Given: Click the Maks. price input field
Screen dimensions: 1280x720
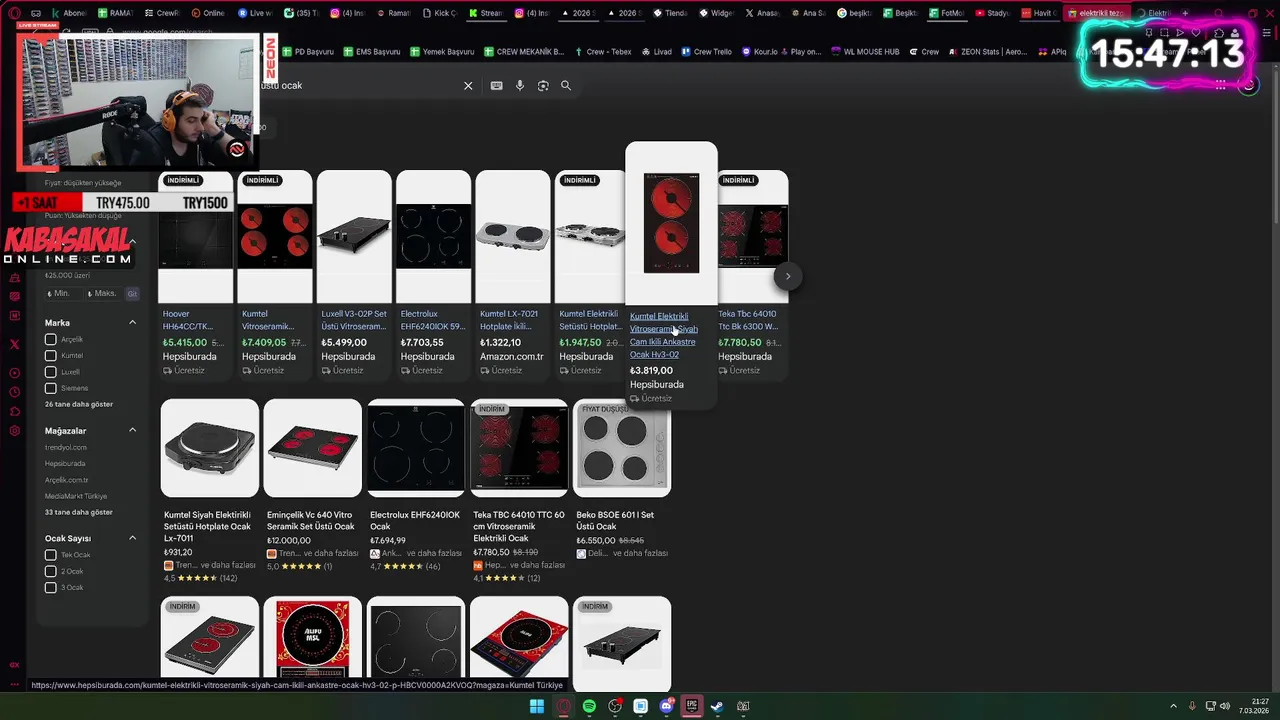Looking at the screenshot, I should pos(104,294).
